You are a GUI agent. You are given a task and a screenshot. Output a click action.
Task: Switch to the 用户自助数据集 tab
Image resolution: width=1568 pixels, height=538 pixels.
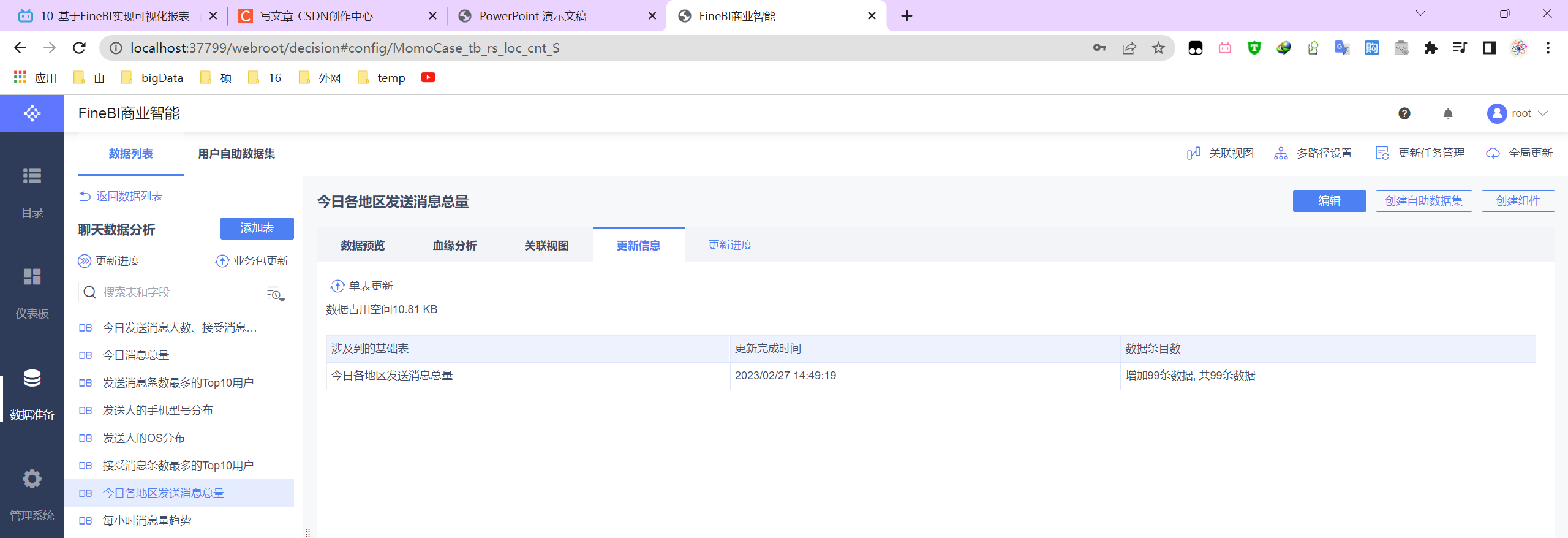coord(236,154)
